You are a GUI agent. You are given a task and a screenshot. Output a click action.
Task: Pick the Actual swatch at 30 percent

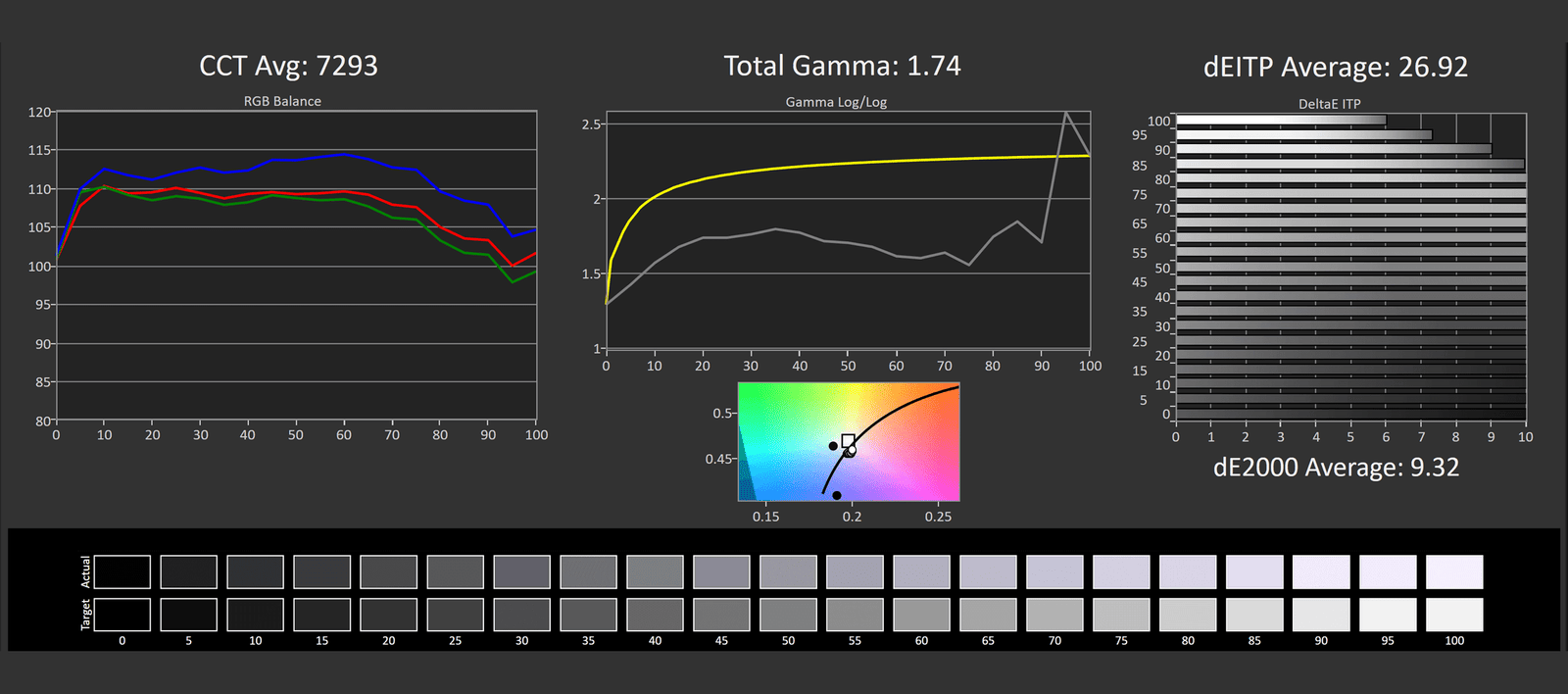click(521, 571)
